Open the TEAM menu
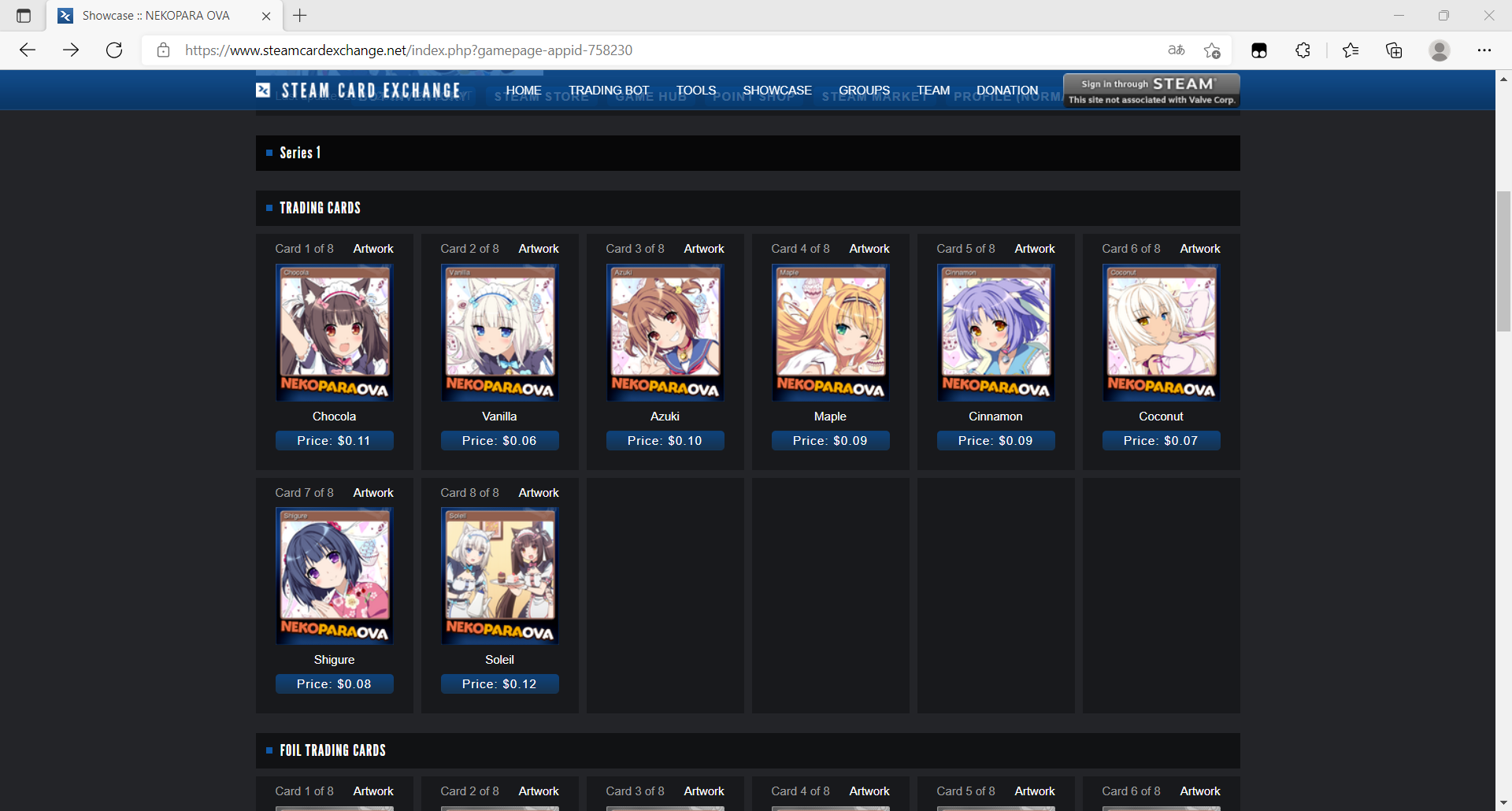 (x=933, y=91)
